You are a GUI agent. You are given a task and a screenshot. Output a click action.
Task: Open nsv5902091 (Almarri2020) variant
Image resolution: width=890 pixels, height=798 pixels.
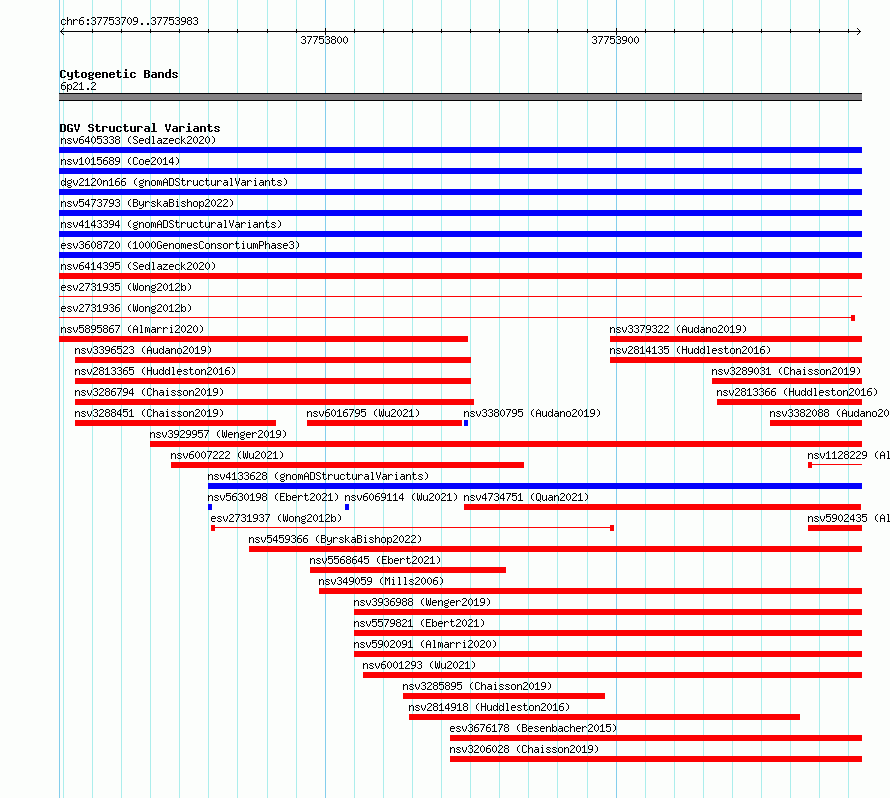[x=425, y=644]
